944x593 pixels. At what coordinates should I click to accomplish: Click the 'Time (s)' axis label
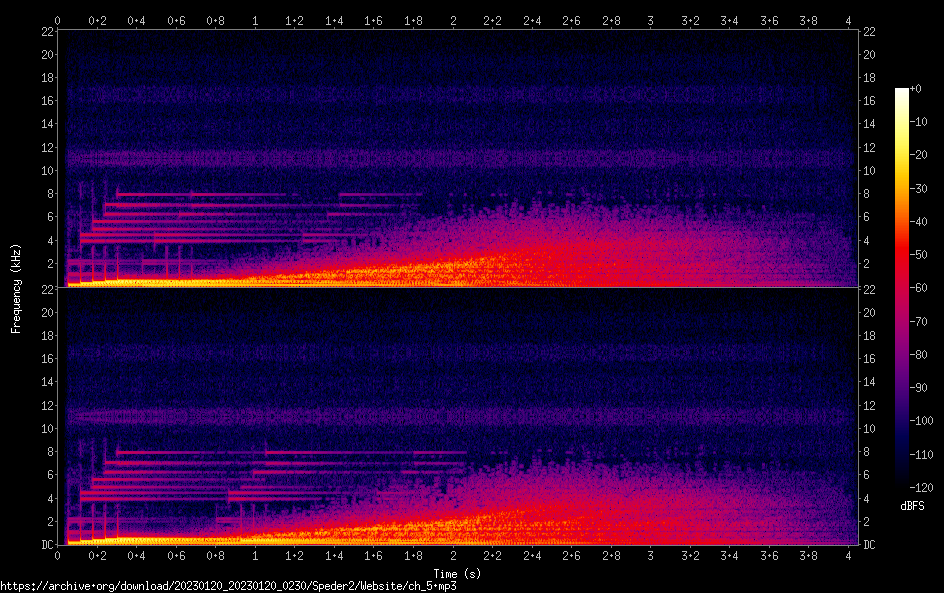[458, 573]
